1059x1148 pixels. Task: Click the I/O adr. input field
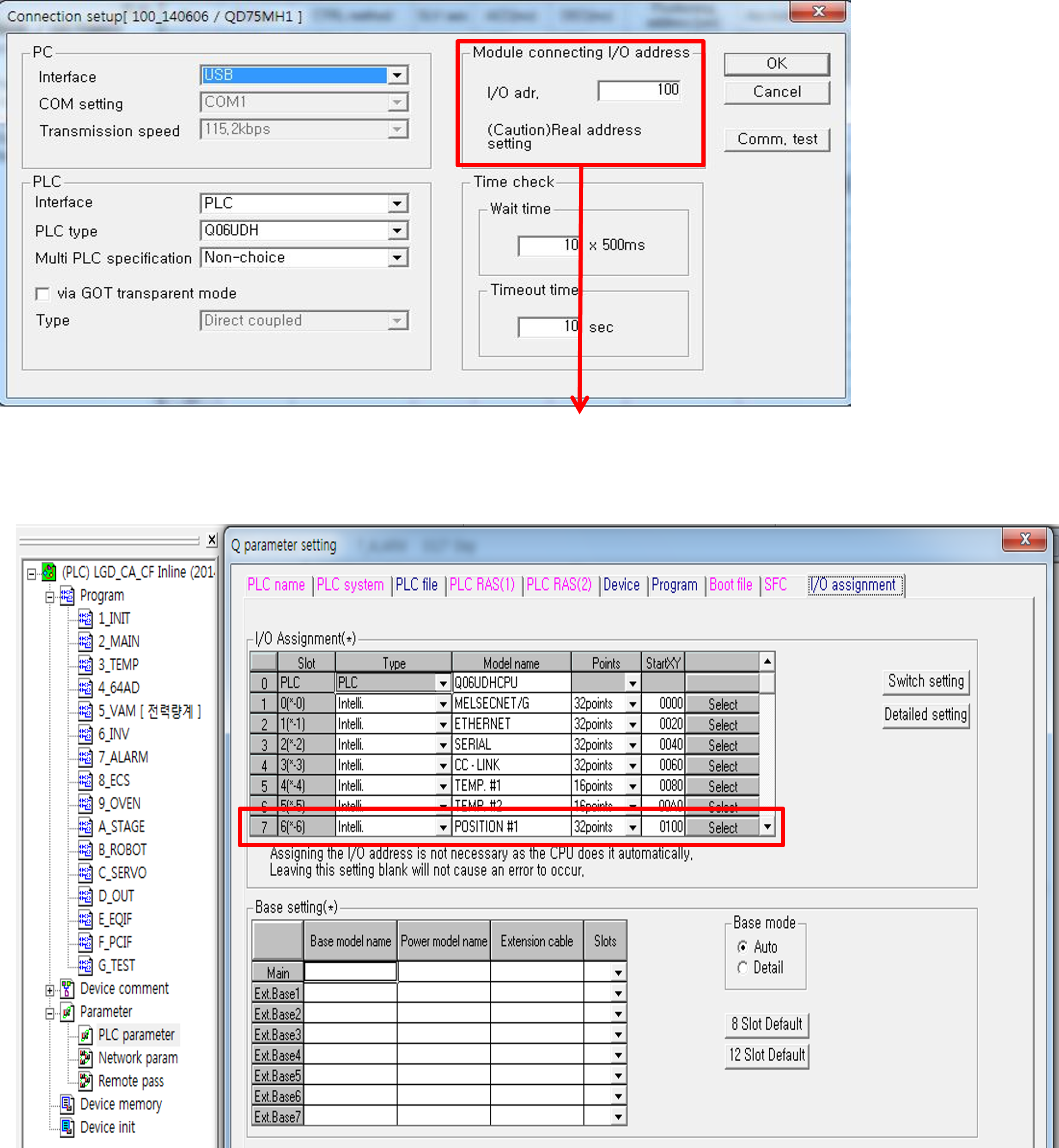pos(639,90)
